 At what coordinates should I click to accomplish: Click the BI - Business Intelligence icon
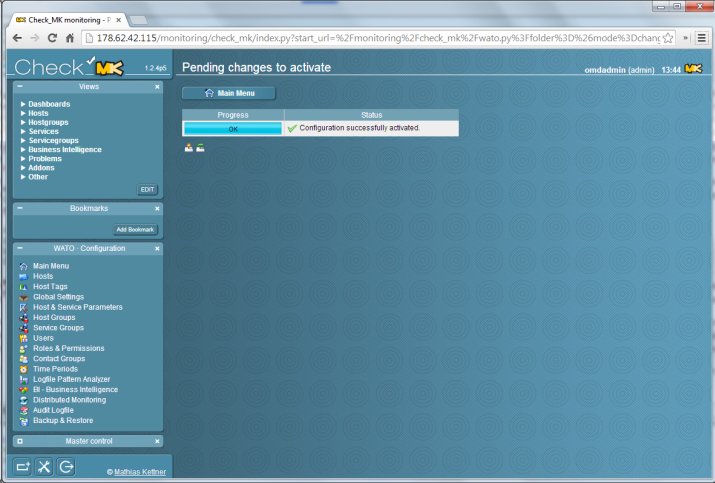coord(24,390)
